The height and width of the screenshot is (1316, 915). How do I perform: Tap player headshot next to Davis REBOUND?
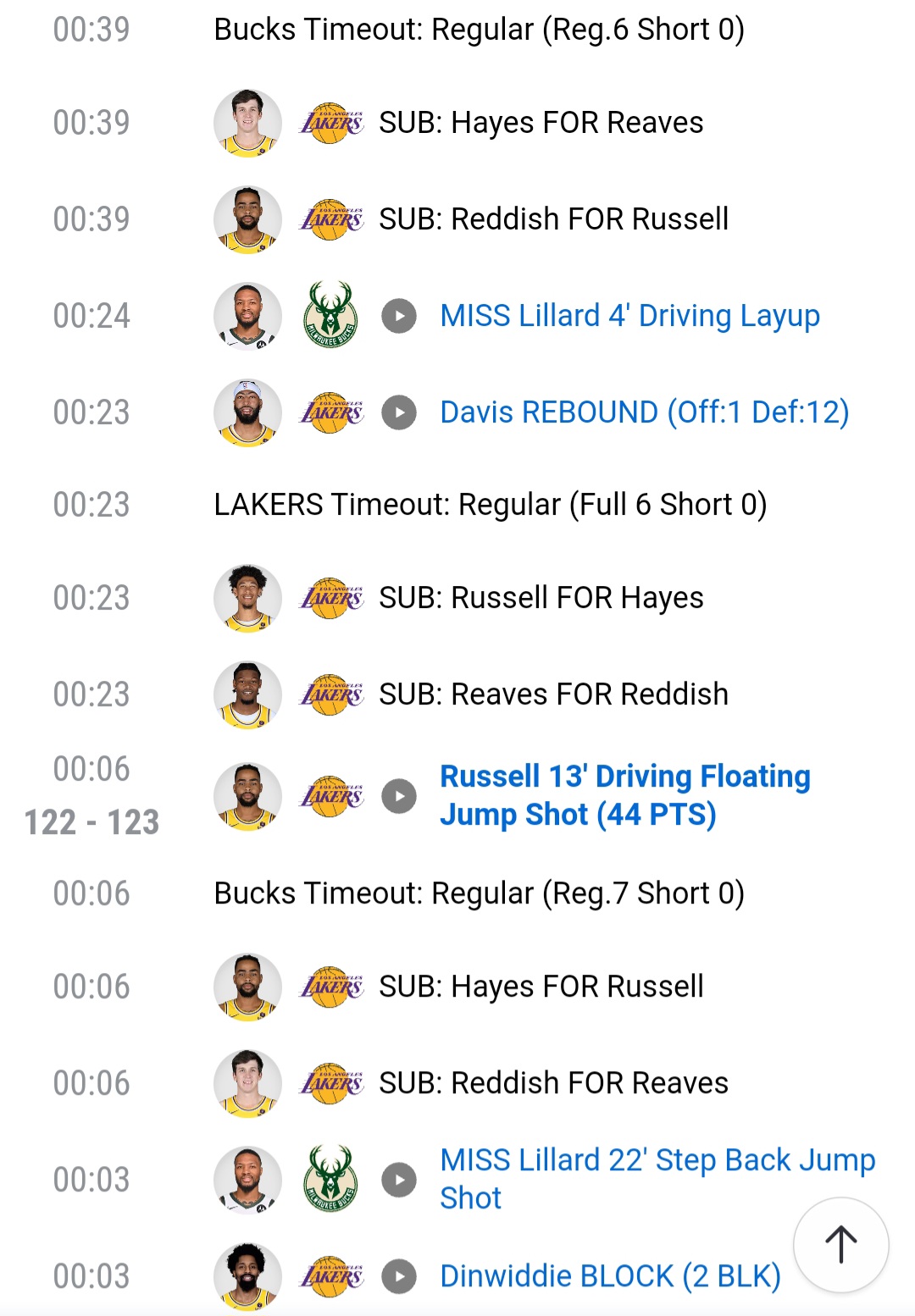[247, 412]
